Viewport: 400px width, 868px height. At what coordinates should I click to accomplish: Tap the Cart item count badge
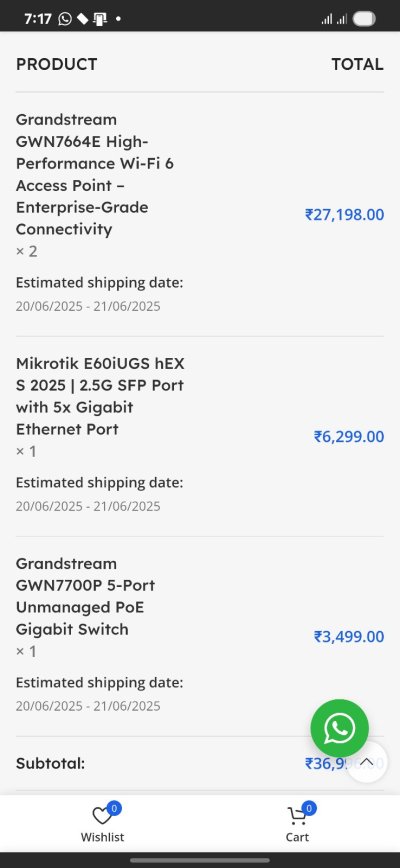309,808
